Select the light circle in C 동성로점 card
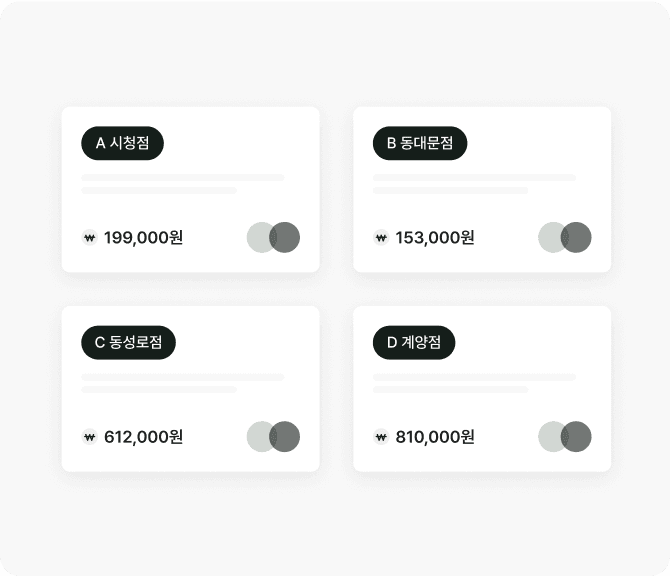The image size is (670, 576). [x=257, y=436]
